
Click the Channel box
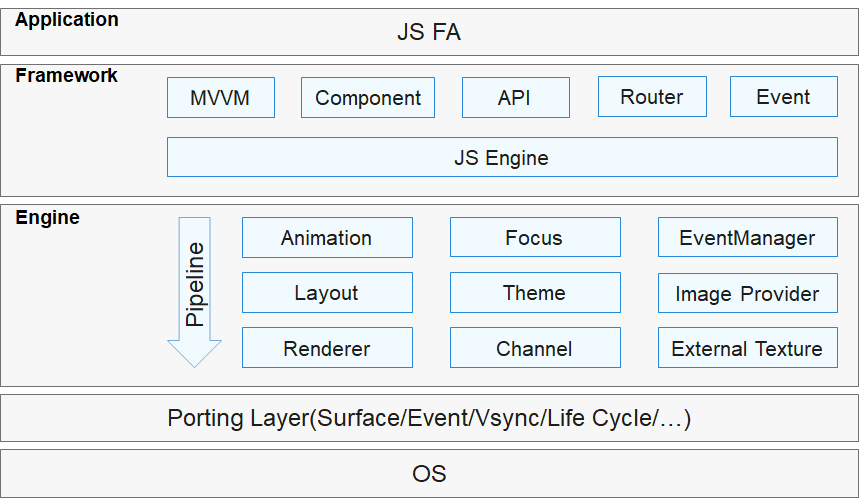click(534, 348)
